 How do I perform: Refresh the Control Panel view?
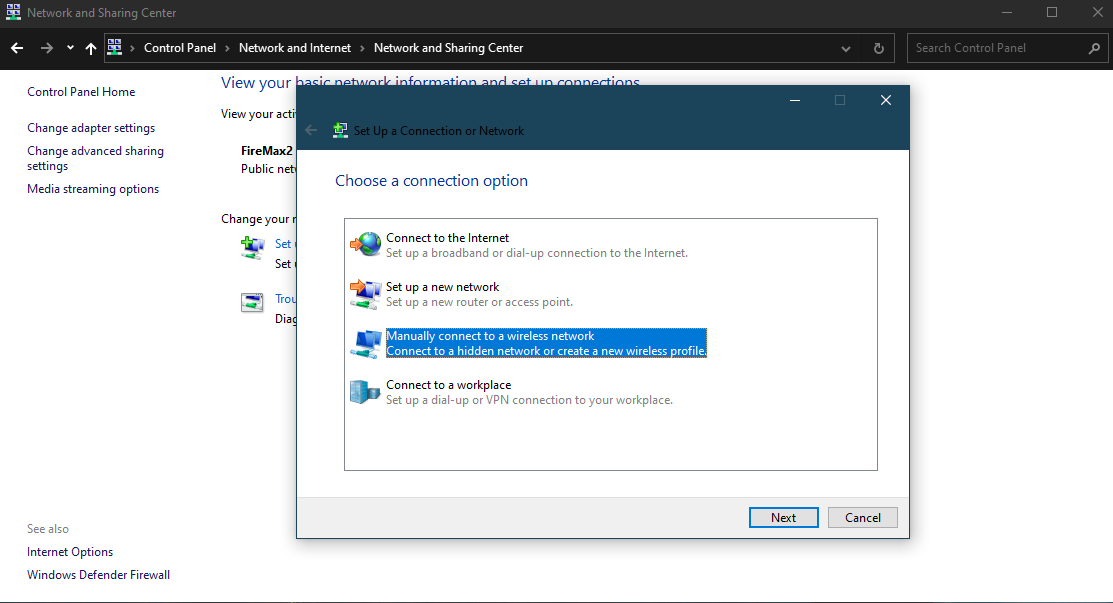tap(877, 48)
